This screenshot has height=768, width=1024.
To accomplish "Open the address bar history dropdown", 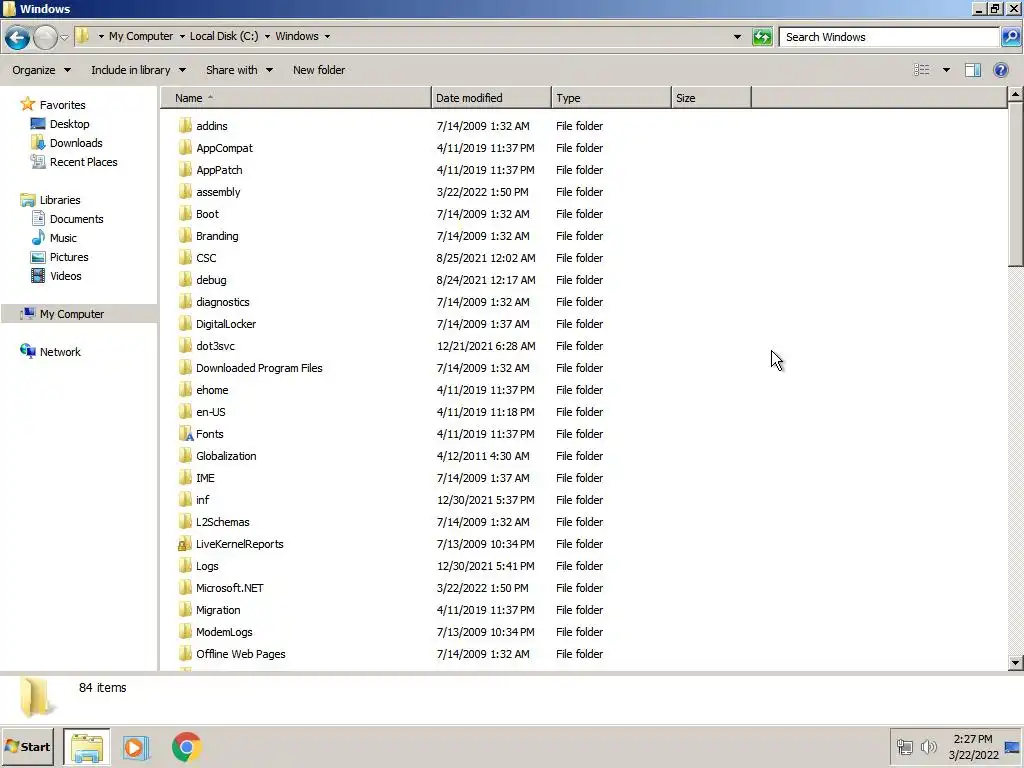I will pyautogui.click(x=737, y=37).
